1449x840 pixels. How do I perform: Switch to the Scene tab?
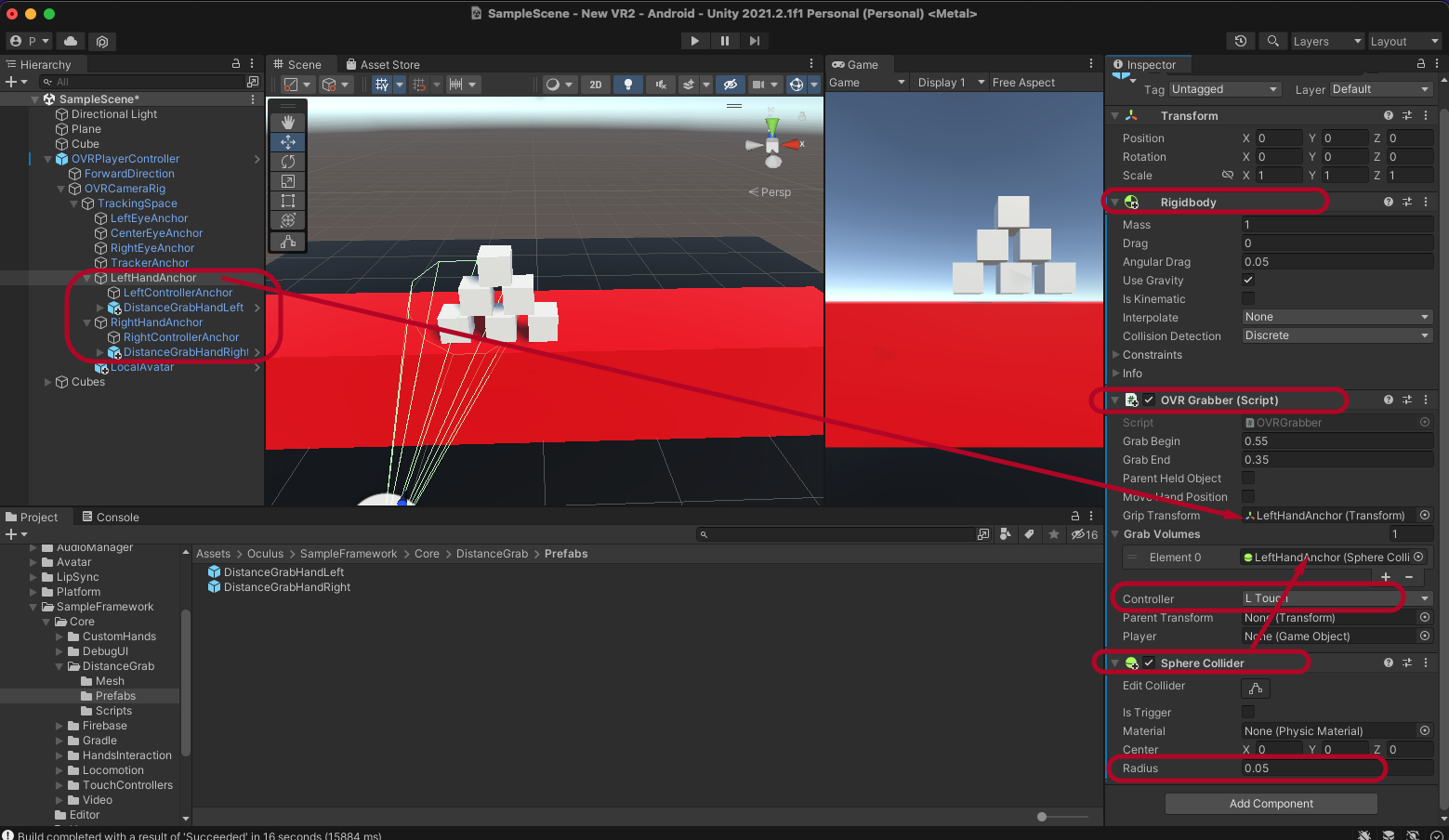(297, 65)
